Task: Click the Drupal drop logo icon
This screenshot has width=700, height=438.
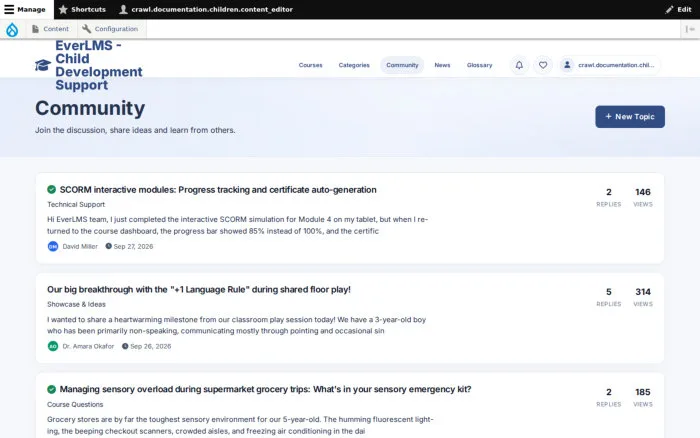Action: click(x=12, y=29)
